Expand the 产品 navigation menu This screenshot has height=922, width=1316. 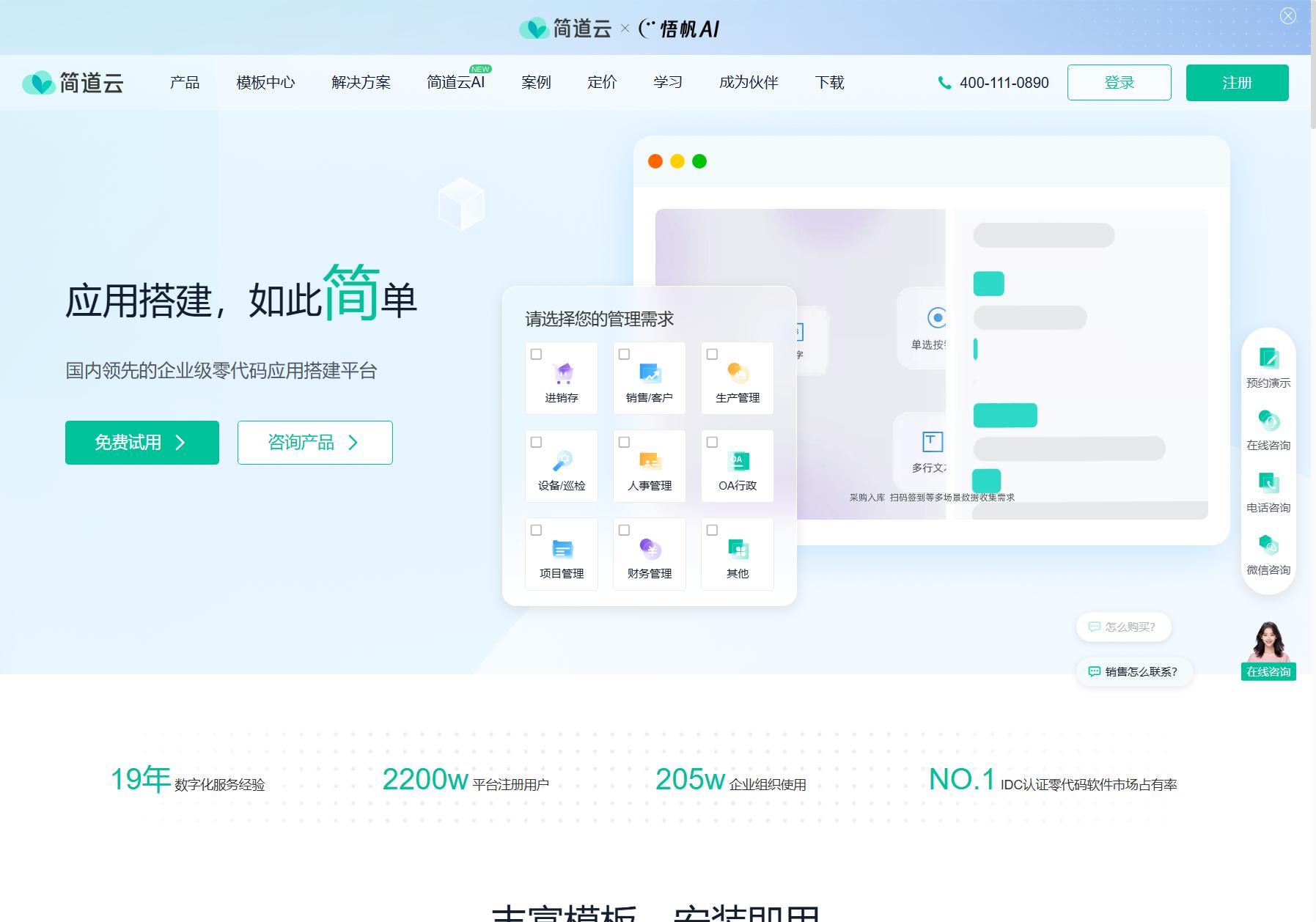click(x=185, y=83)
